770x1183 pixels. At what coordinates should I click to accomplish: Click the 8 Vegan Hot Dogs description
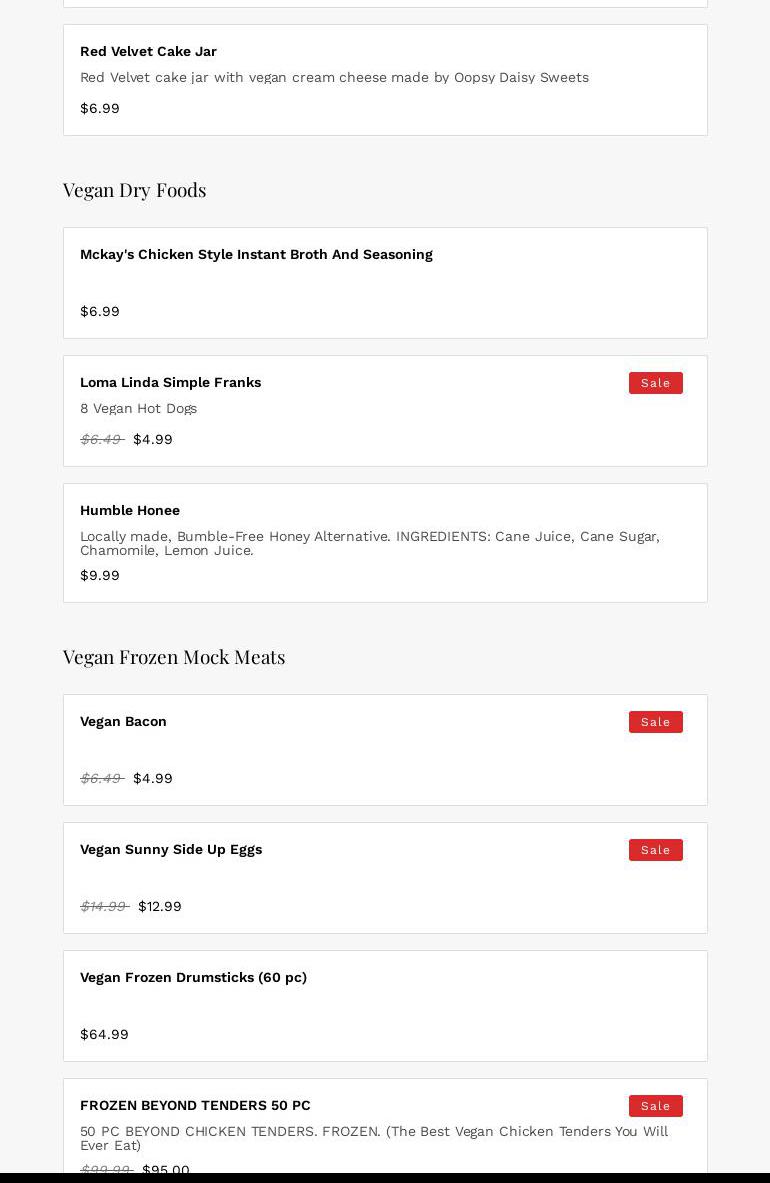coord(138,408)
